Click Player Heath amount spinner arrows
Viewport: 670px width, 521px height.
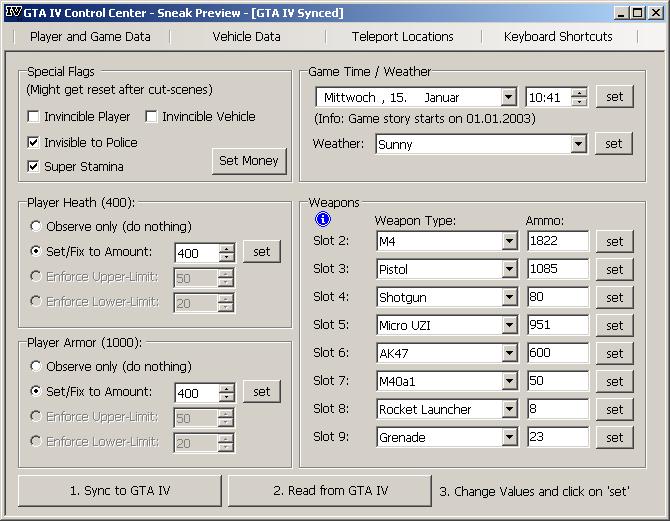point(226,253)
